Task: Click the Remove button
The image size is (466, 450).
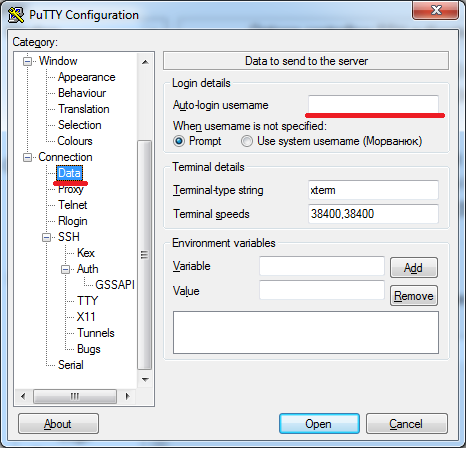Action: (x=414, y=296)
